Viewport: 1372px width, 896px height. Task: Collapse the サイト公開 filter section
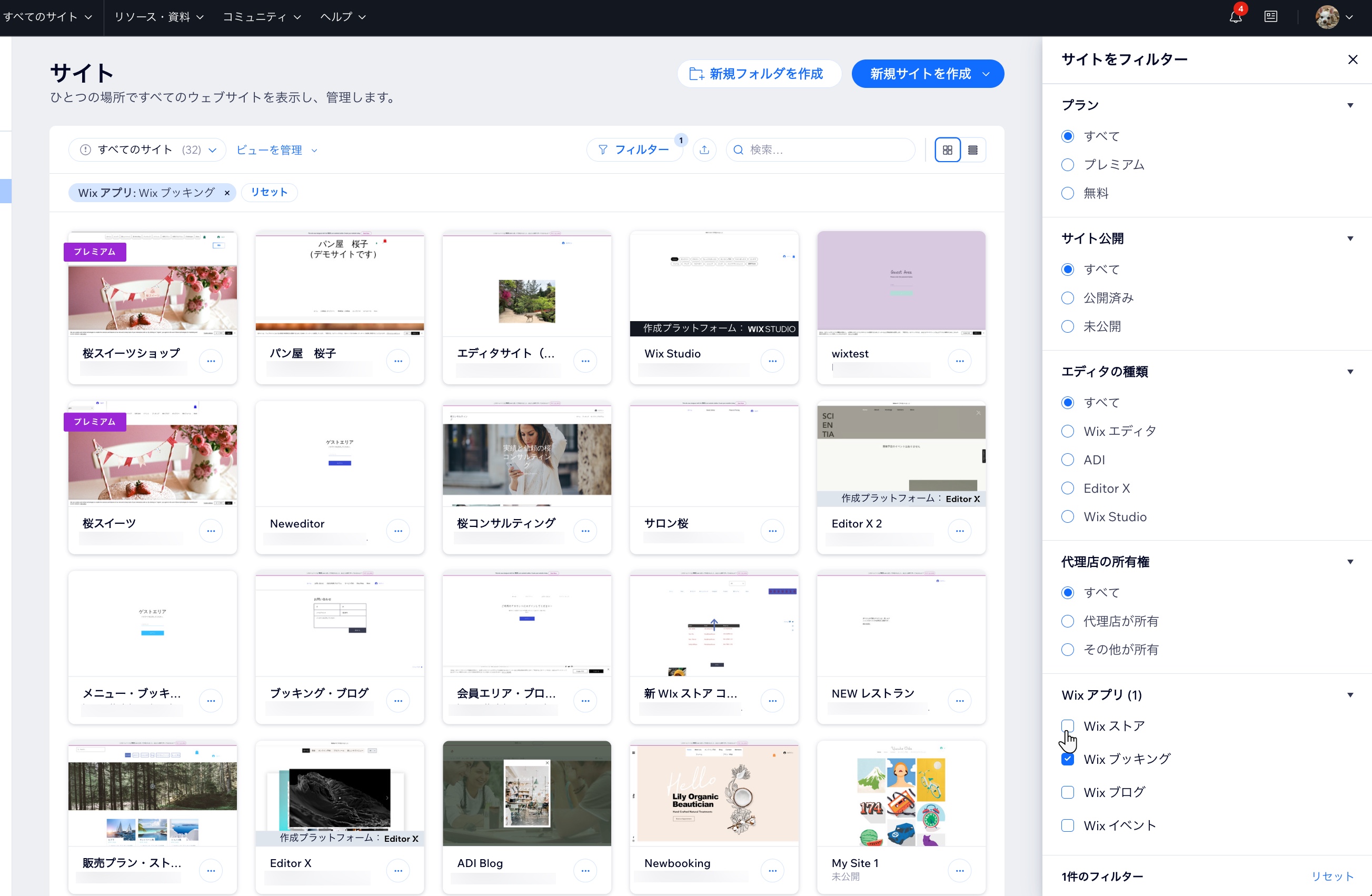pos(1350,238)
